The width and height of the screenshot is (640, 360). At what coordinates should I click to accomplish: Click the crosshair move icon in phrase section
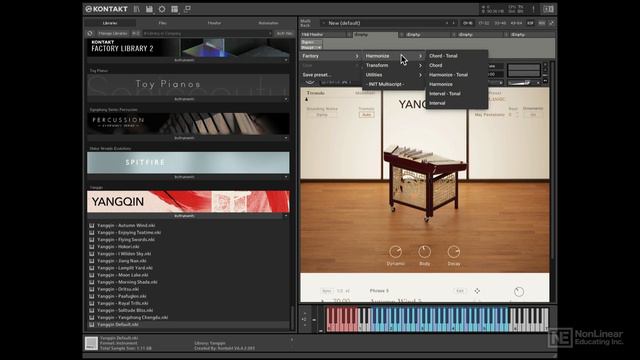point(477,291)
